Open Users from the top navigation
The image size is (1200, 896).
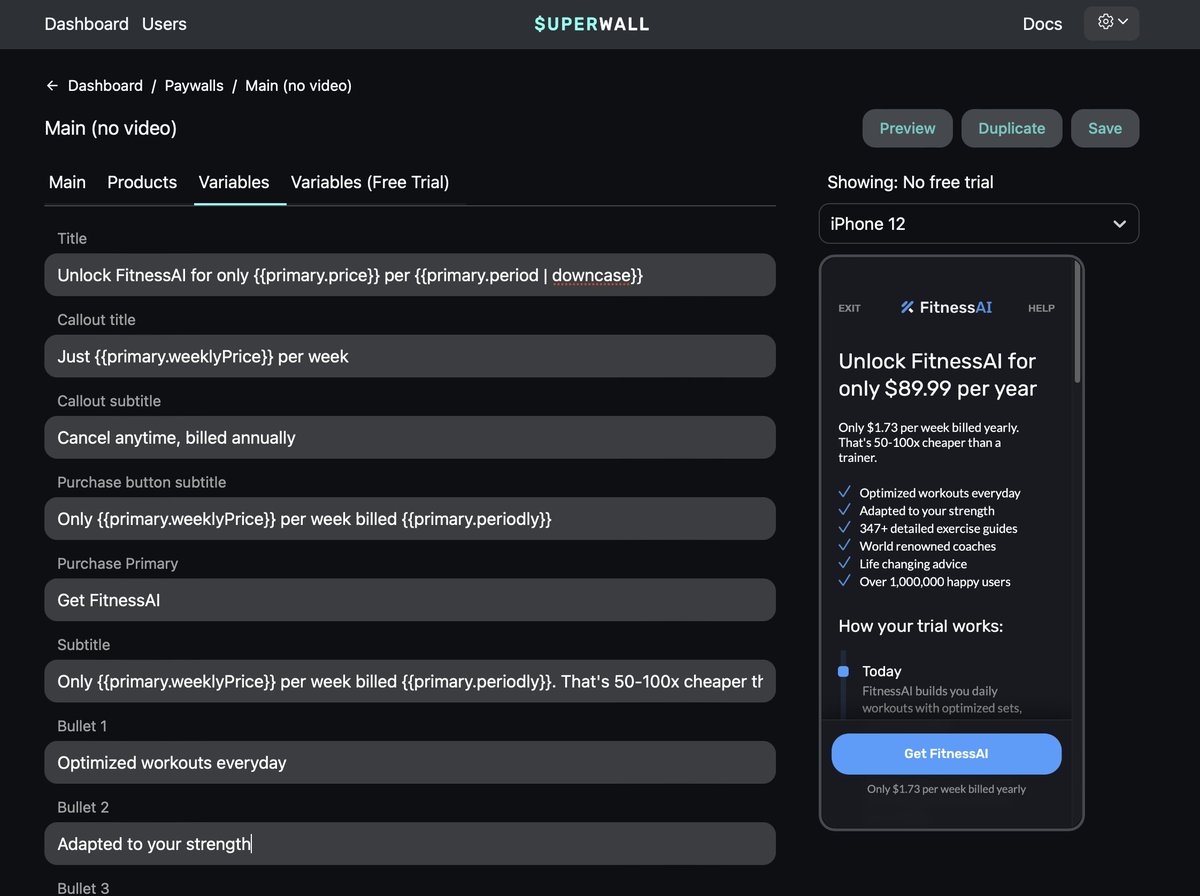[x=163, y=24]
